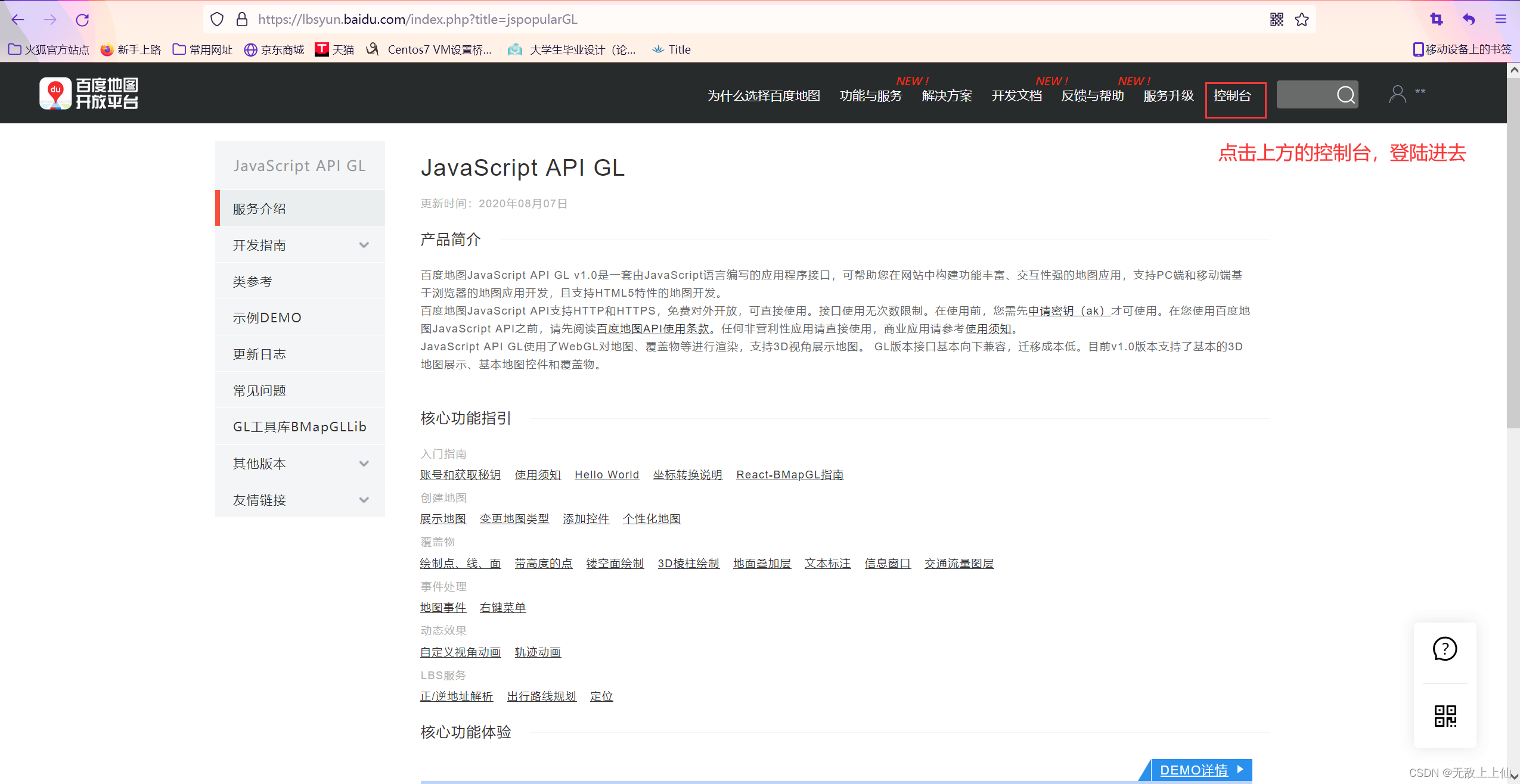Open 控制台 in the top navigation

(1232, 96)
